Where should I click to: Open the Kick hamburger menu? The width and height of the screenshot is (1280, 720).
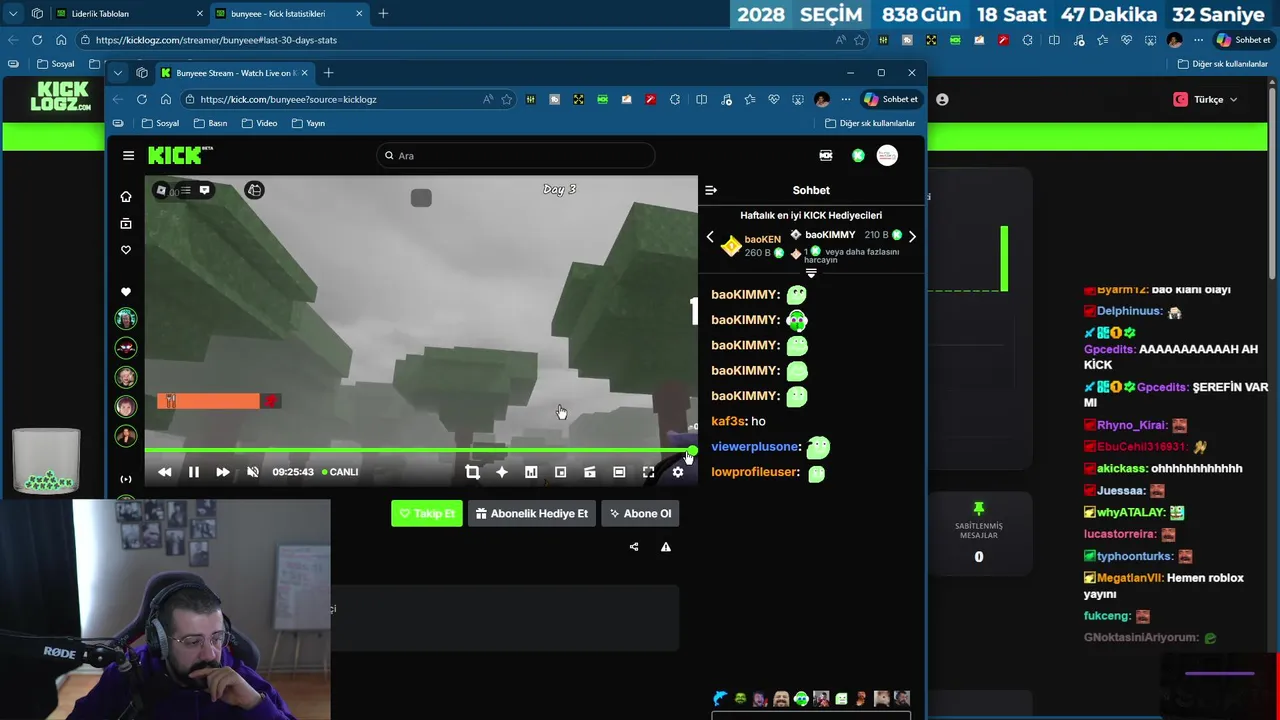[128, 155]
